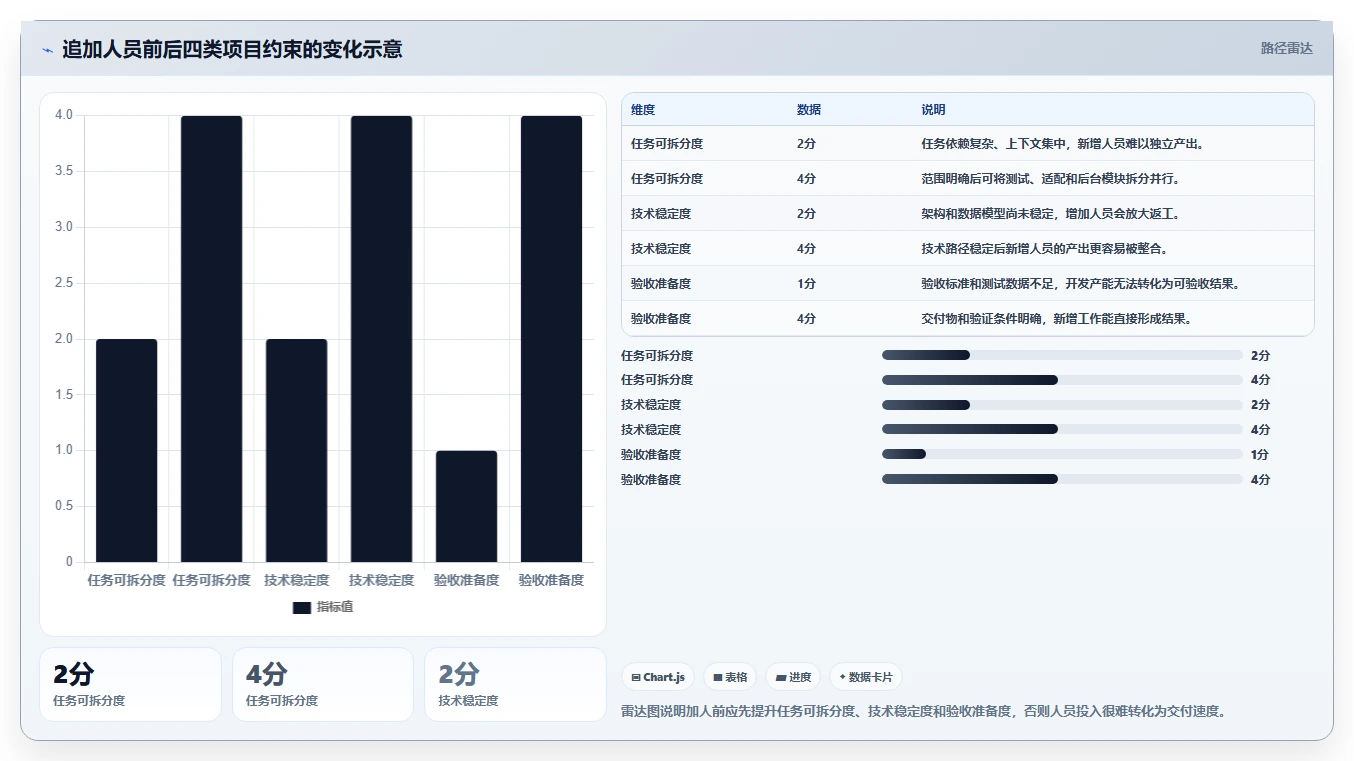Open the 2分 技术稳定度 data card
Image resolution: width=1354 pixels, height=761 pixels.
[x=515, y=684]
